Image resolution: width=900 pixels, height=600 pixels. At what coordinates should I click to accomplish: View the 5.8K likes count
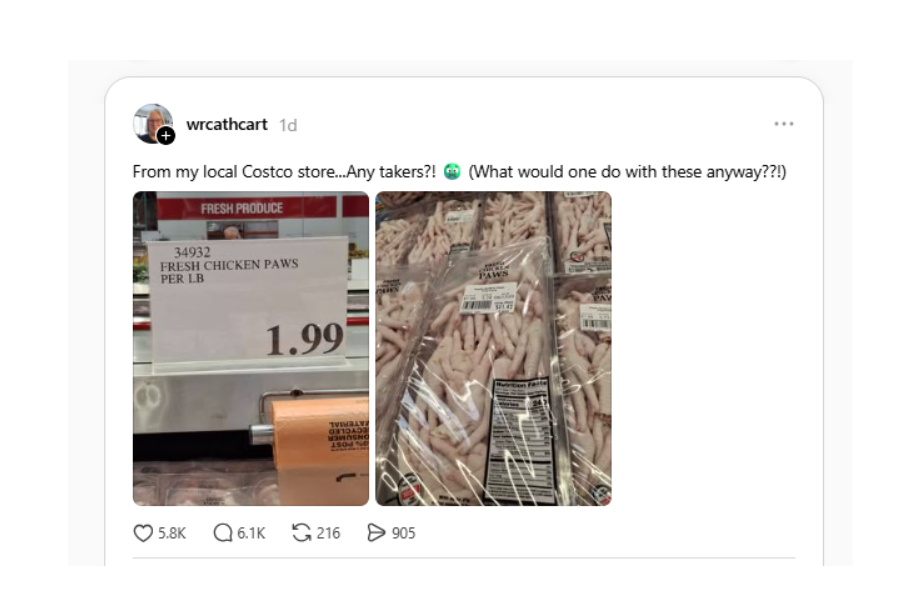point(172,533)
